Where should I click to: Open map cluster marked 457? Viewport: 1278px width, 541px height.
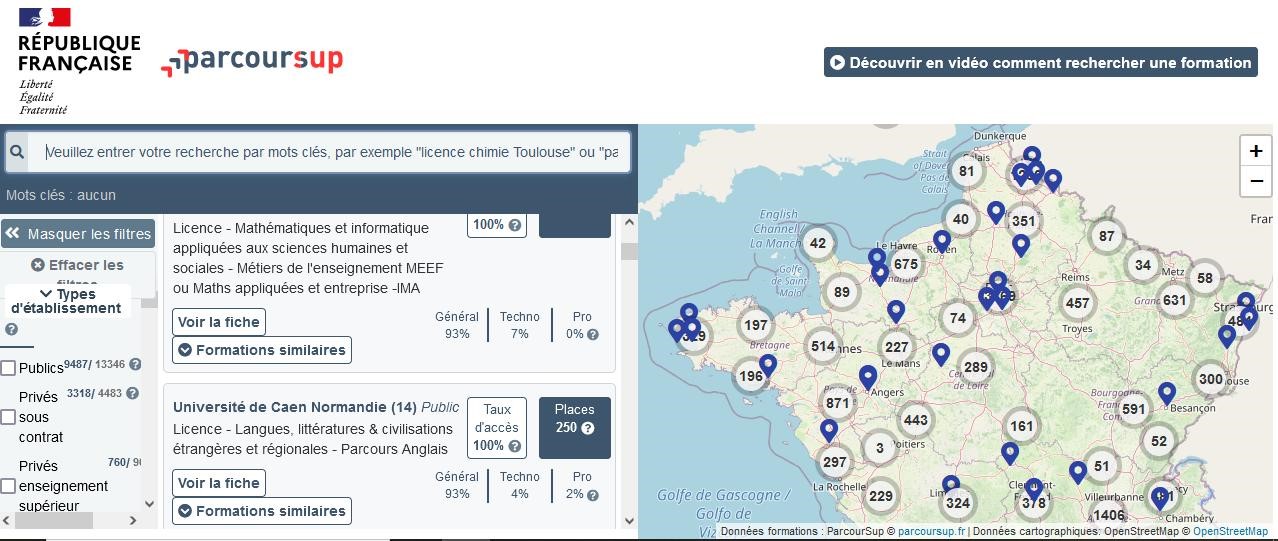pyautogui.click(x=1077, y=303)
